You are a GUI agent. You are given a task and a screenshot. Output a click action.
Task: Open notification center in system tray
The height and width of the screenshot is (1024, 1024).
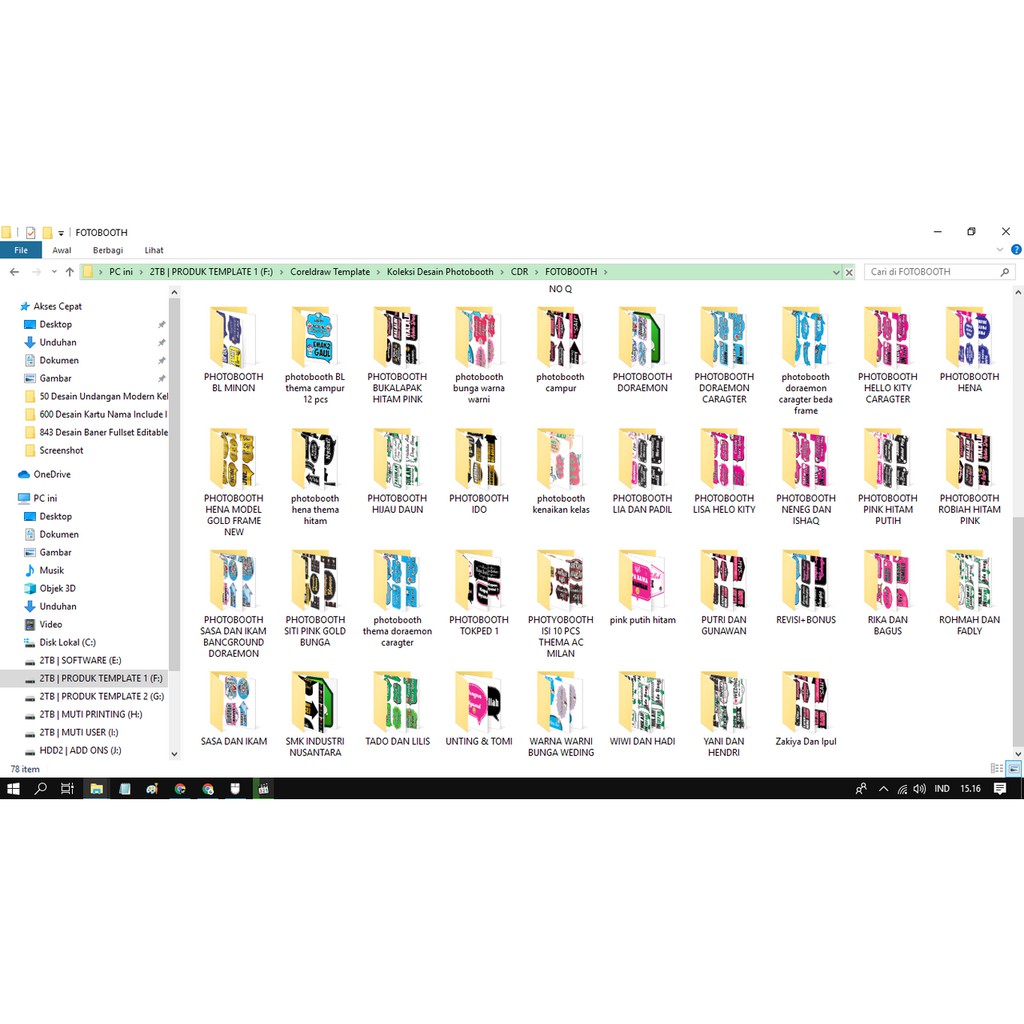click(1000, 789)
